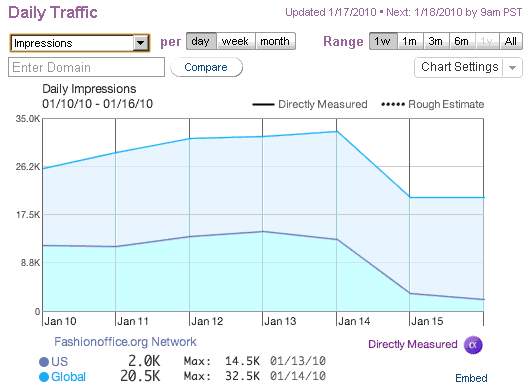Screen dimensions: 530x392
Task: Click the Global value 20.5K
Action: point(140,376)
